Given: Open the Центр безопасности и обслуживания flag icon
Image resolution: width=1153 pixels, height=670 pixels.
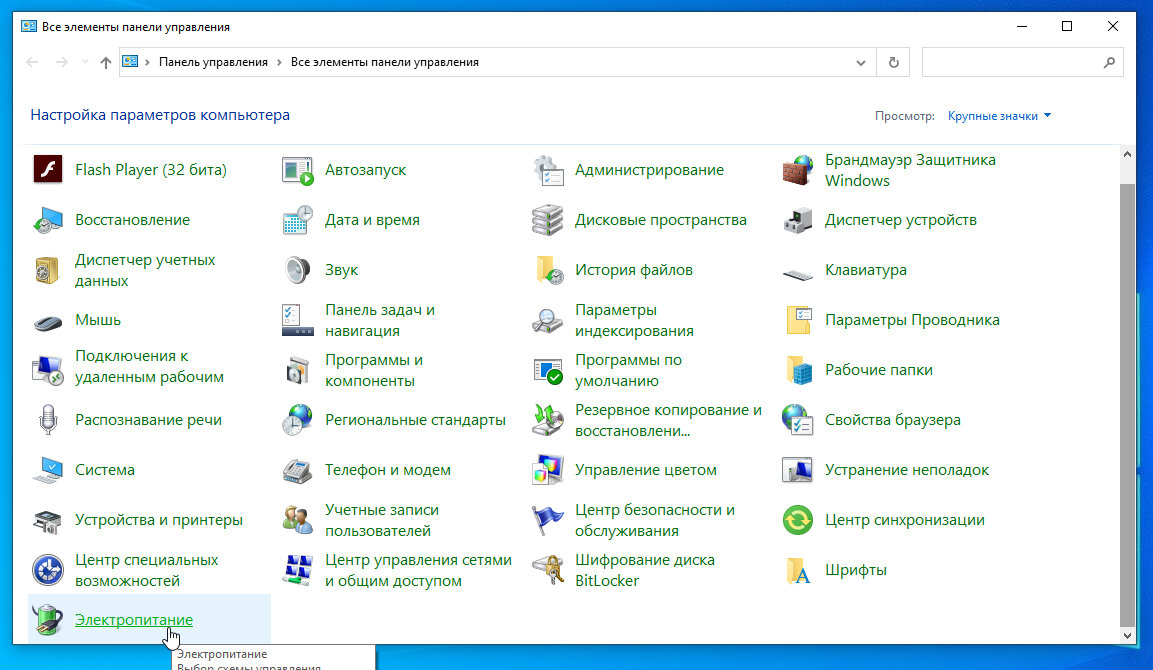Looking at the screenshot, I should click(548, 520).
